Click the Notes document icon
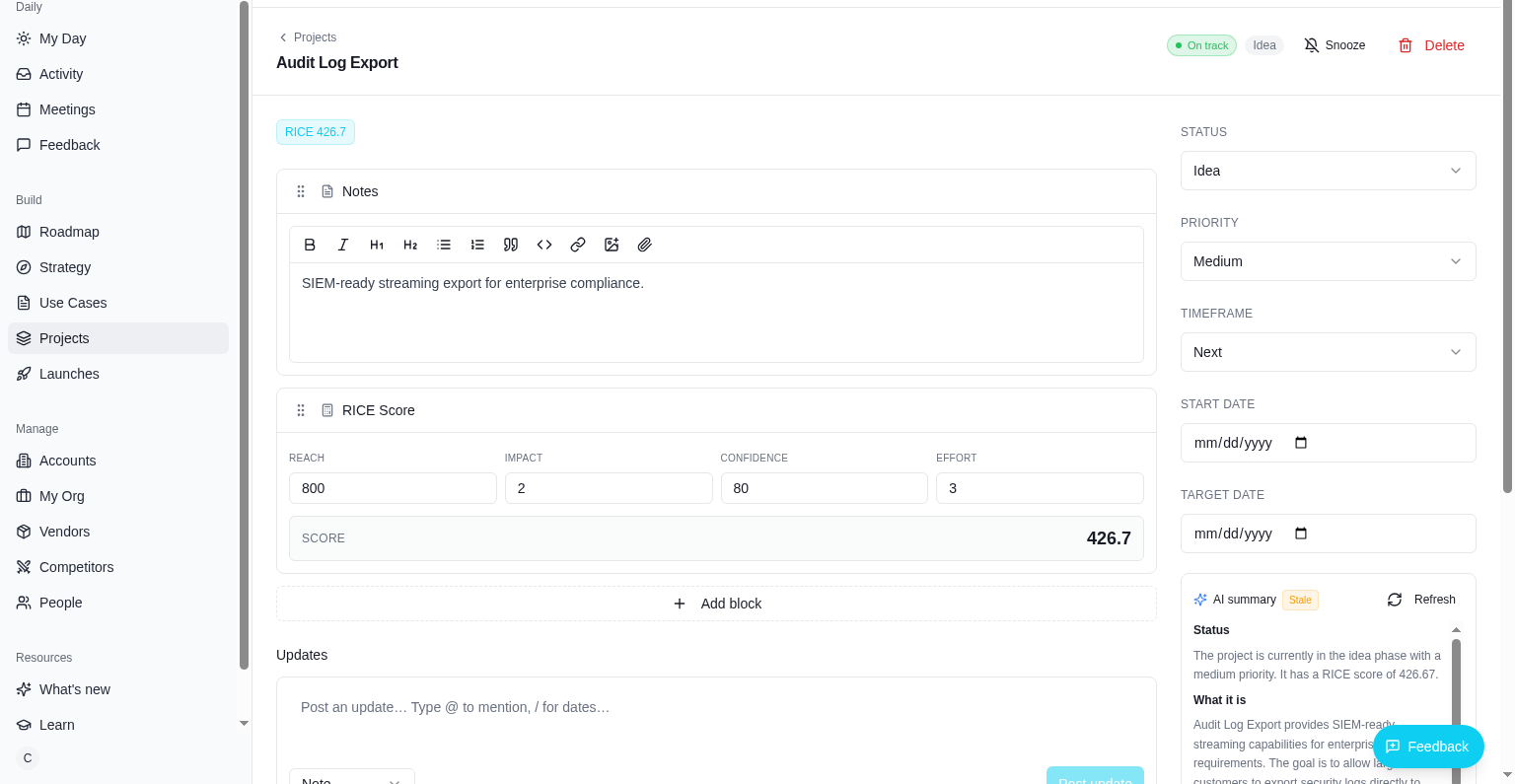This screenshot has height=784, width=1515. pyautogui.click(x=327, y=191)
